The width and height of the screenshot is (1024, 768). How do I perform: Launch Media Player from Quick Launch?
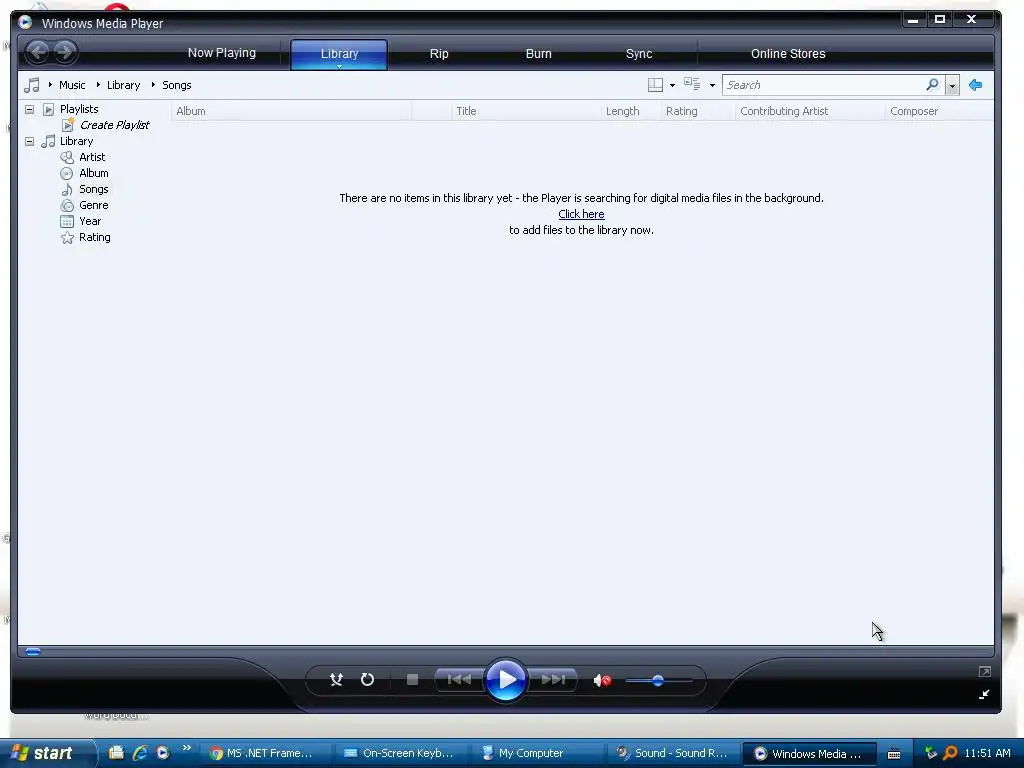pos(163,753)
